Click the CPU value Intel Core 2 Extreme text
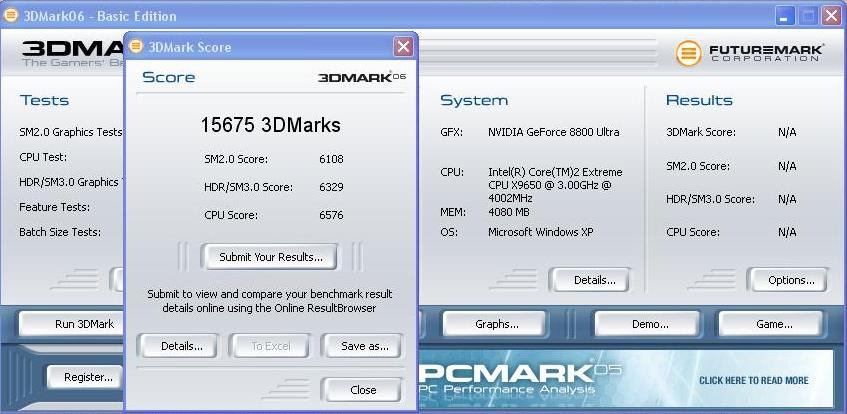847x414 pixels. pos(555,185)
